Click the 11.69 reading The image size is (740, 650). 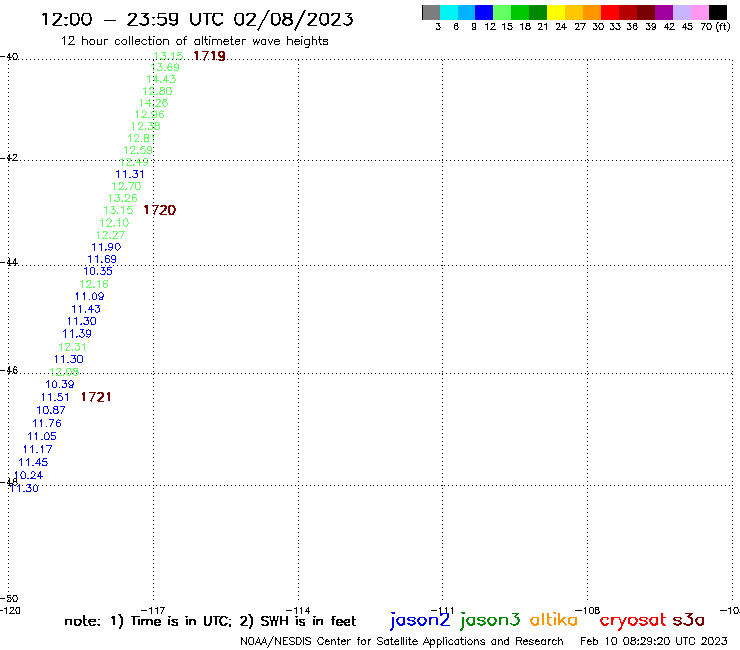[102, 259]
